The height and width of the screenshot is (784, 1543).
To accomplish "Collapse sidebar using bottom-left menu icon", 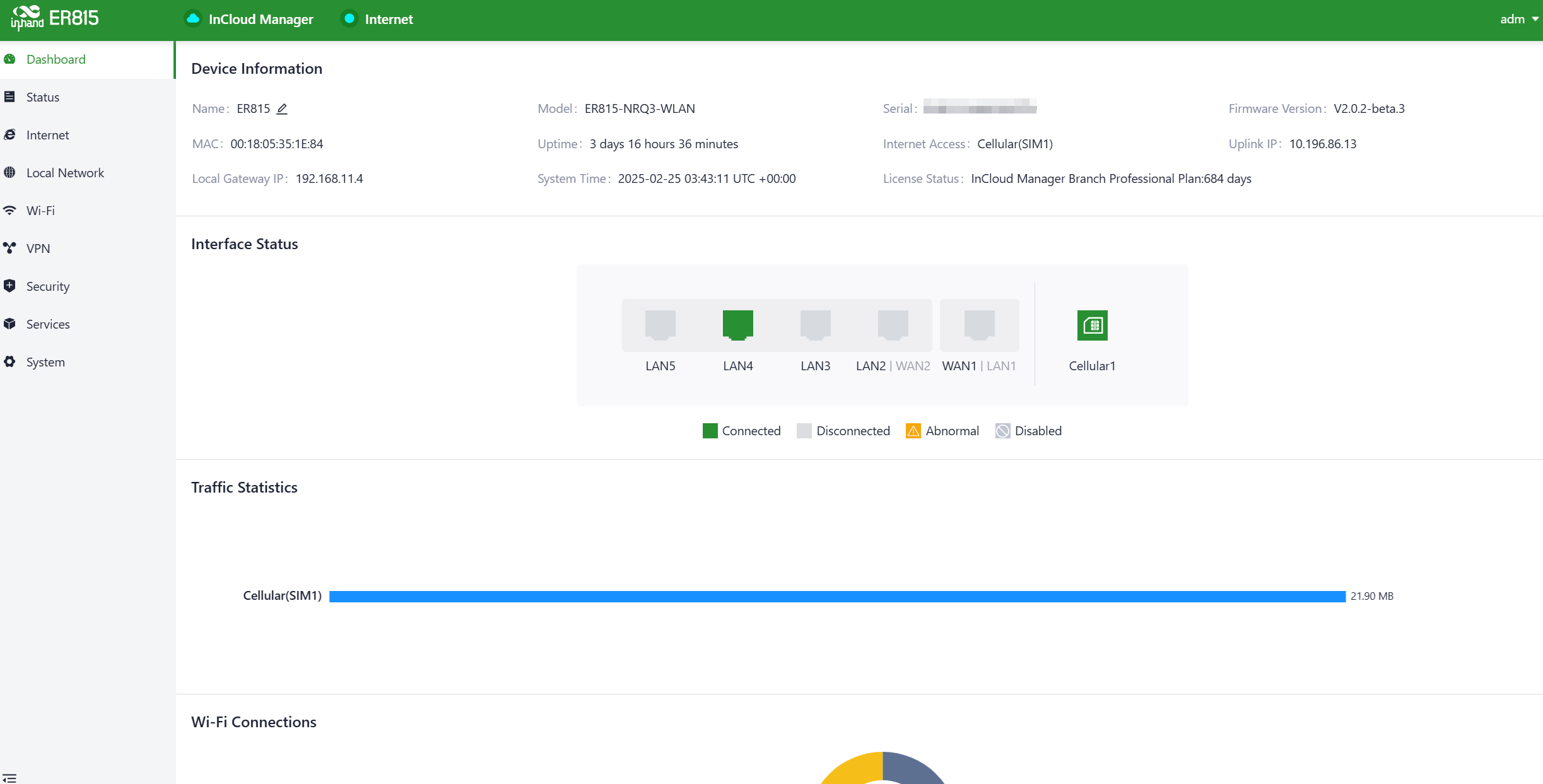I will [x=9, y=778].
